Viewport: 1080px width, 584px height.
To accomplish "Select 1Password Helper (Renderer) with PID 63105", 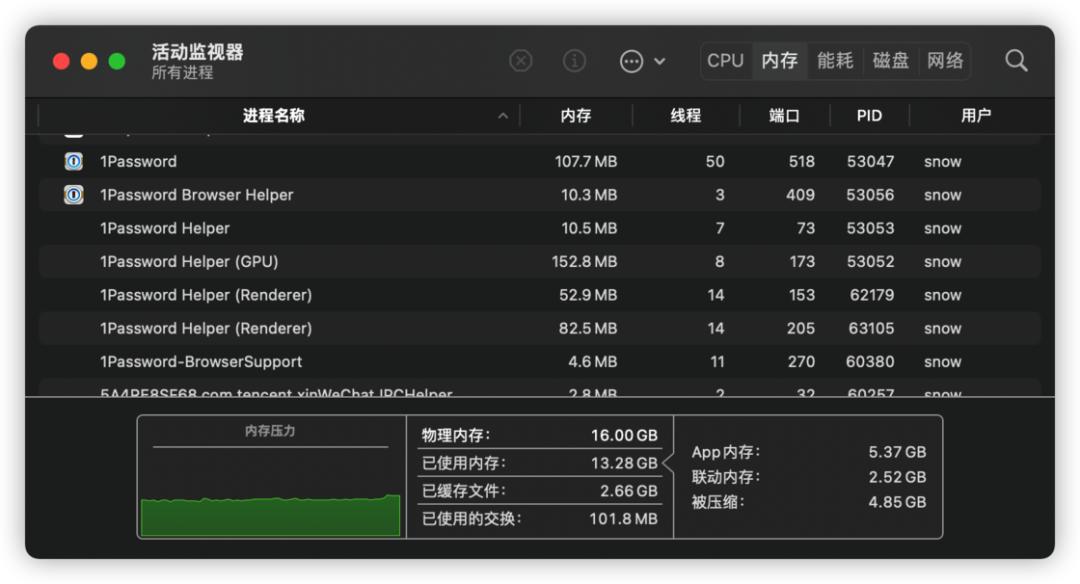I will coord(539,328).
